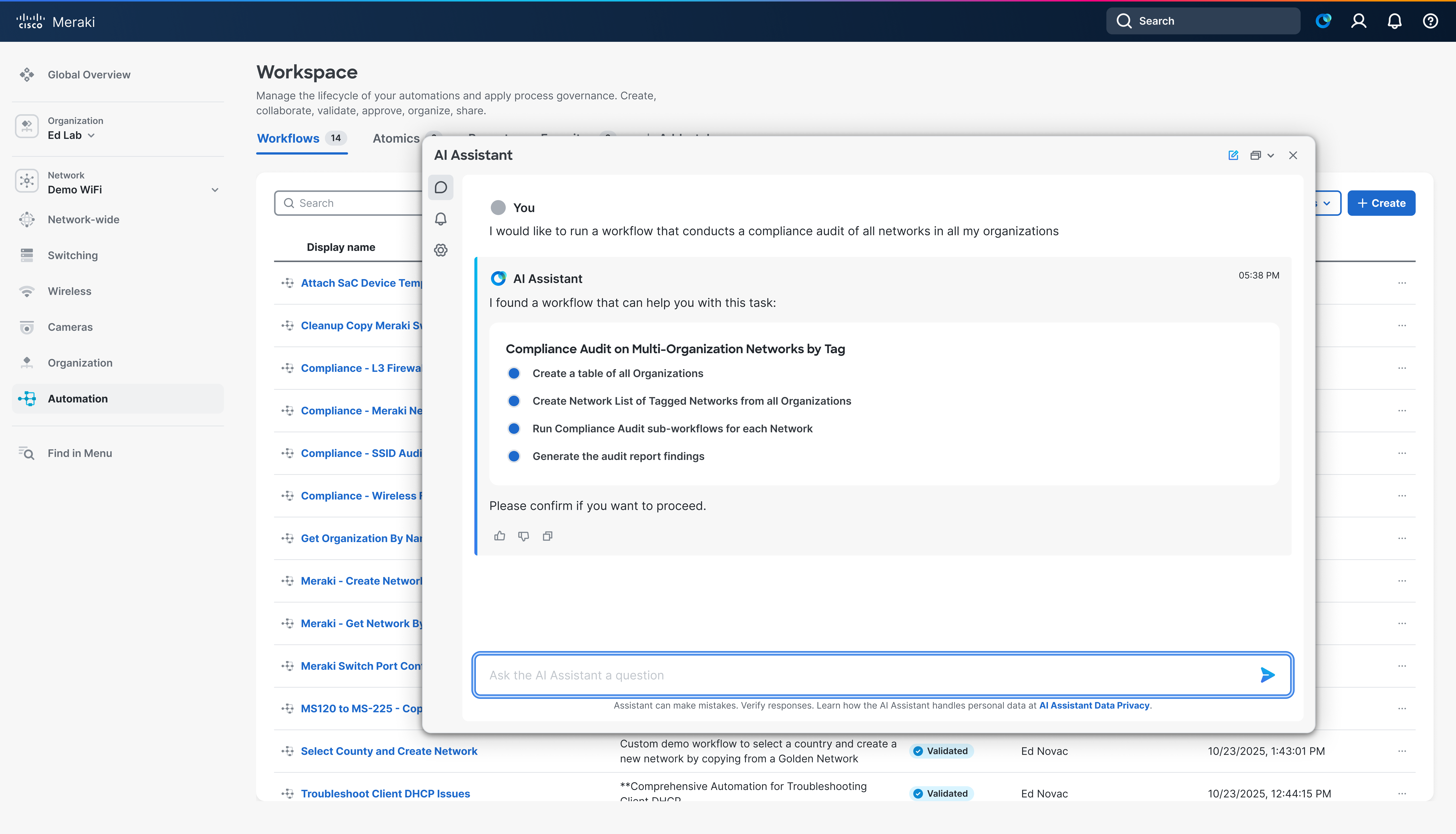Viewport: 1456px width, 834px height.
Task: Click the Ask the AI Assistant input
Action: coord(859,675)
